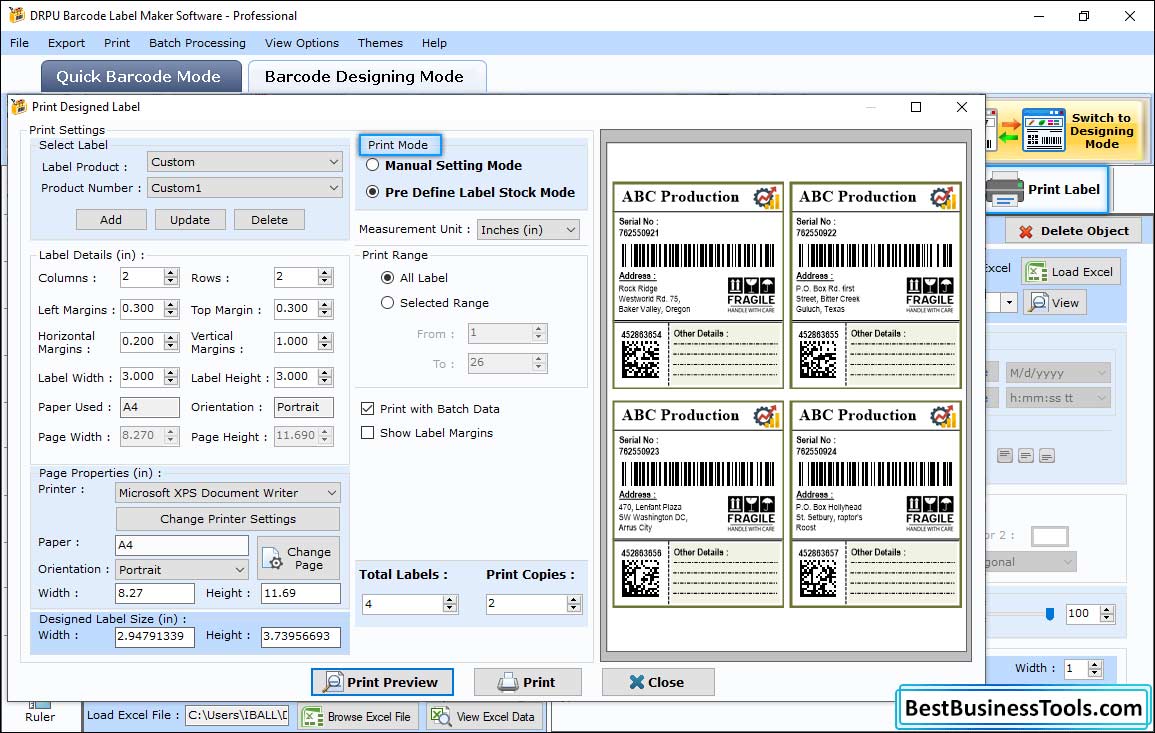The height and width of the screenshot is (733, 1155).
Task: Click the Load Excel File path field
Action: [236, 715]
